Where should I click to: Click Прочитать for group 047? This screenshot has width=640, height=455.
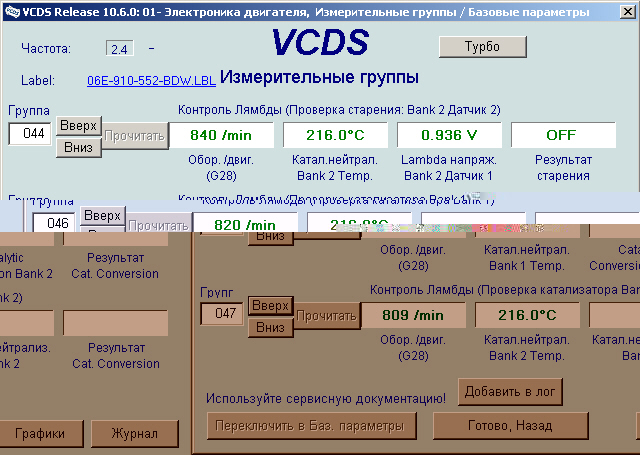(327, 316)
